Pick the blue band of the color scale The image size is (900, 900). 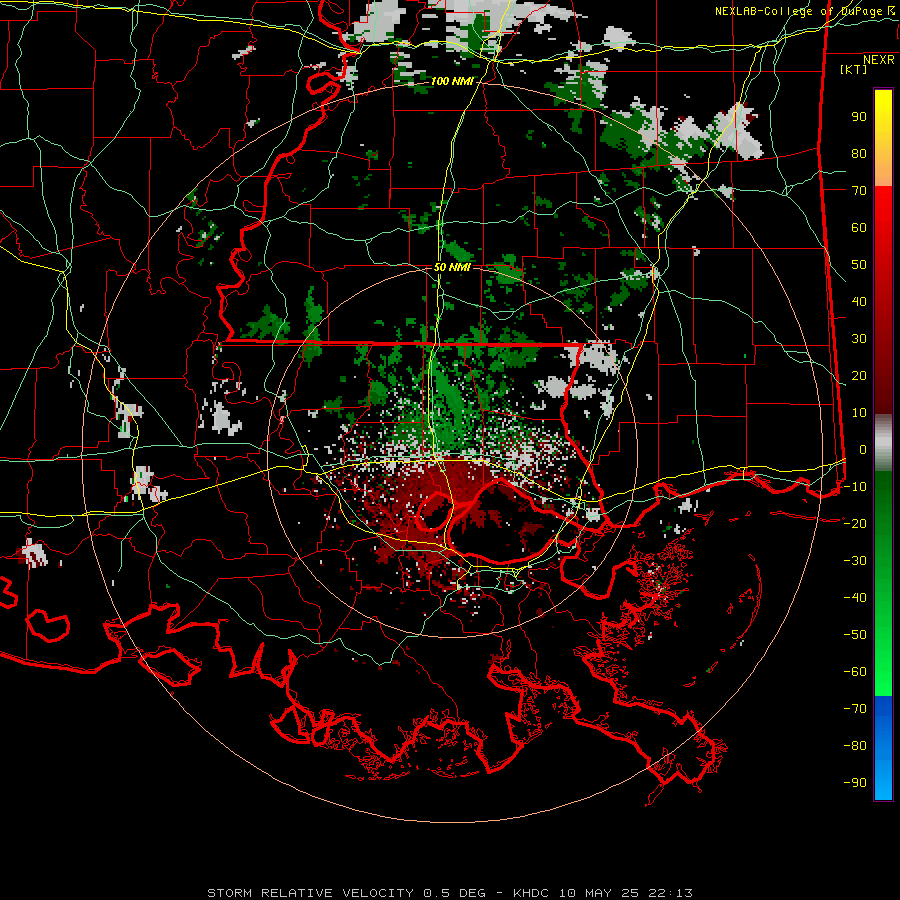(883, 748)
